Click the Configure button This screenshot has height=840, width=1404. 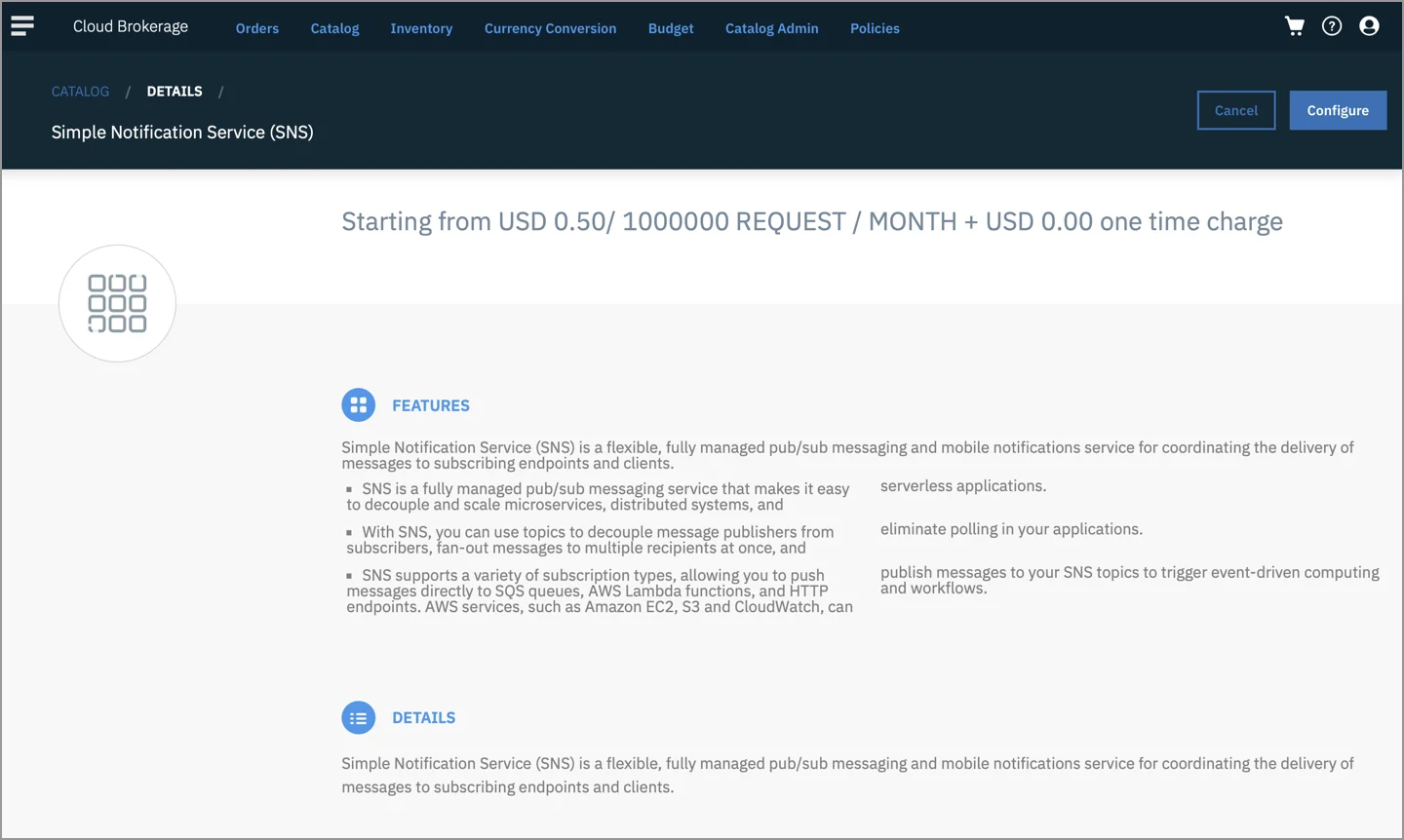[x=1338, y=110]
